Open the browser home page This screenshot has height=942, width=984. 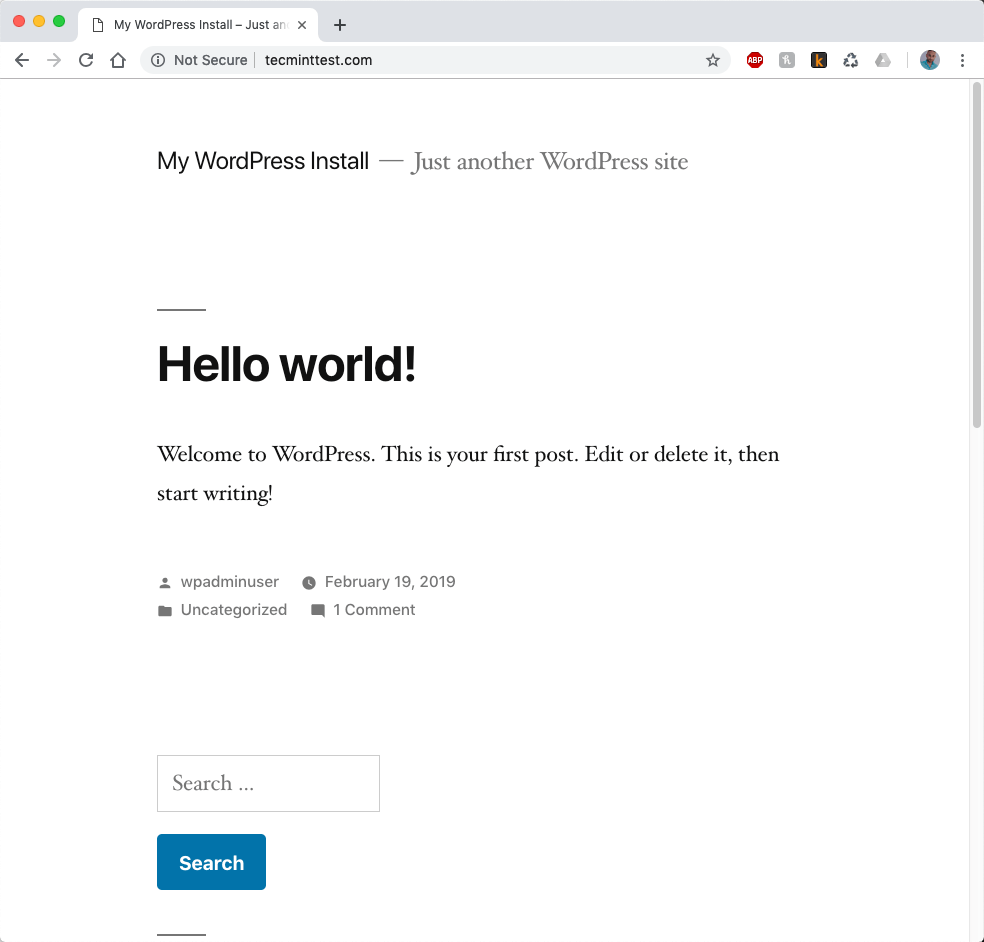(118, 60)
